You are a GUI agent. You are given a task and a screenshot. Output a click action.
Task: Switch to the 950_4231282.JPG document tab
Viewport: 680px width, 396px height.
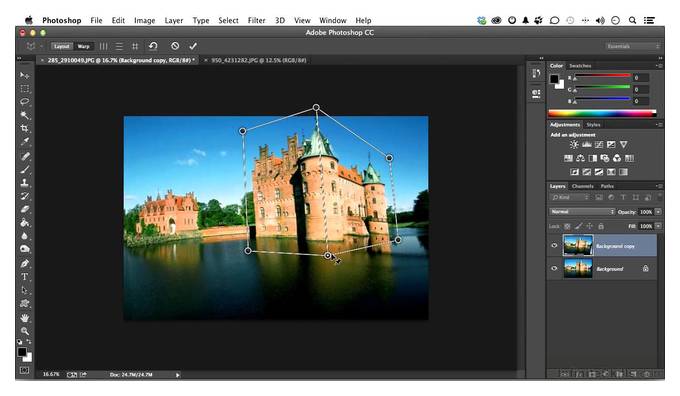(x=258, y=60)
